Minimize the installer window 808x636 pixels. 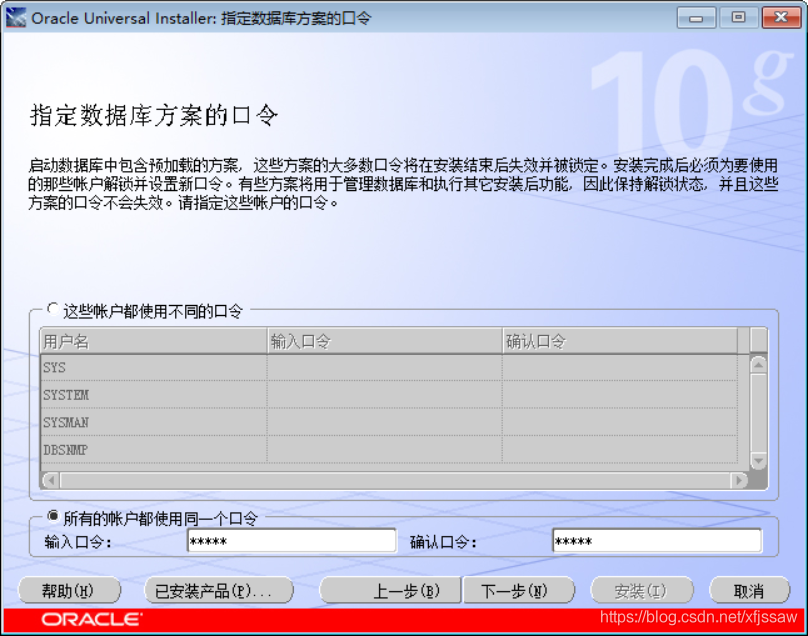click(696, 18)
